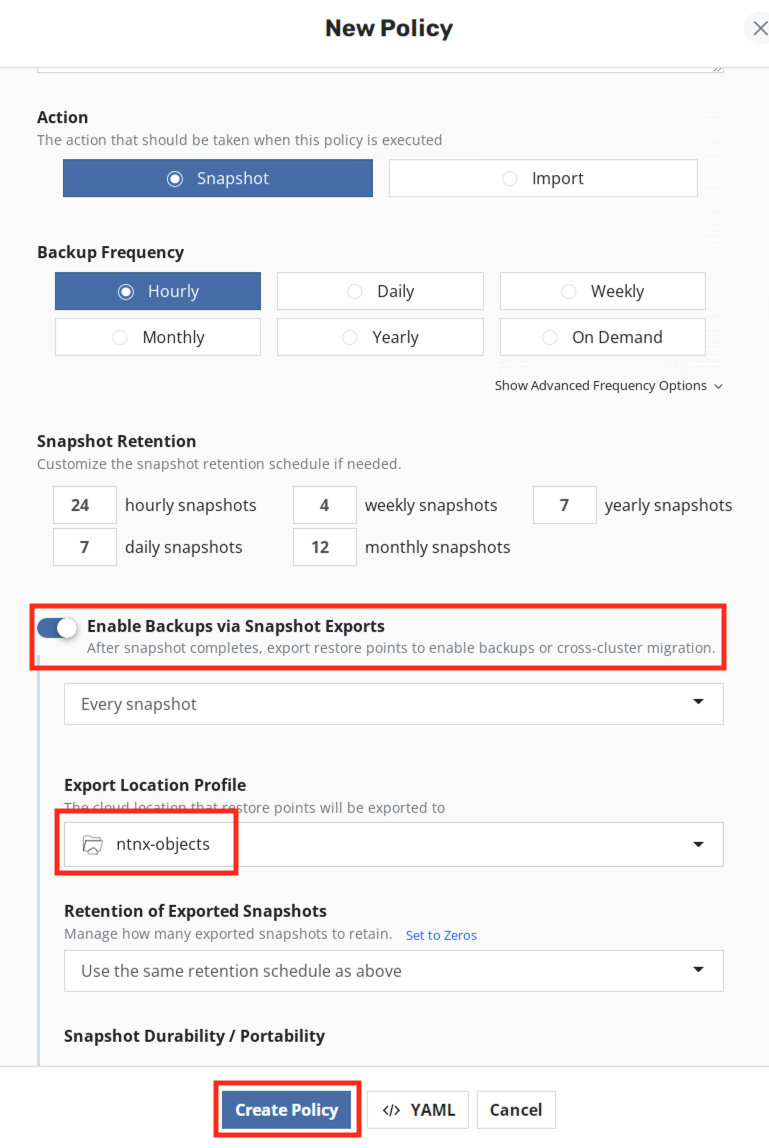Choose Weekly backup frequency
This screenshot has width=769, height=1148.
tap(602, 291)
